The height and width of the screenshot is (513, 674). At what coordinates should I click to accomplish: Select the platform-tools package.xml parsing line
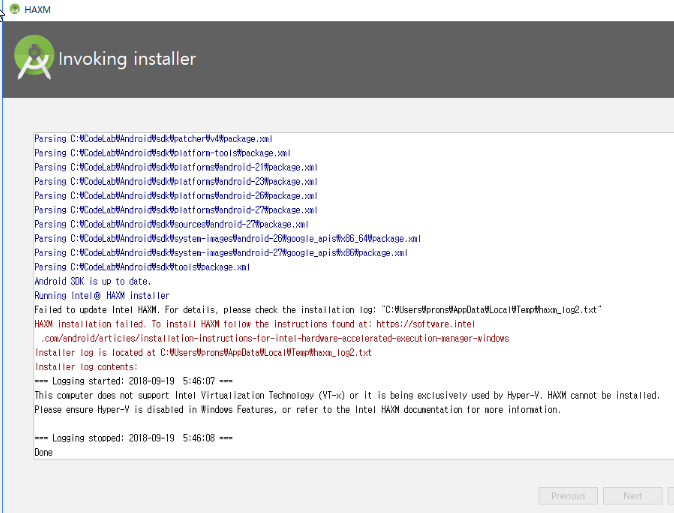(x=162, y=153)
